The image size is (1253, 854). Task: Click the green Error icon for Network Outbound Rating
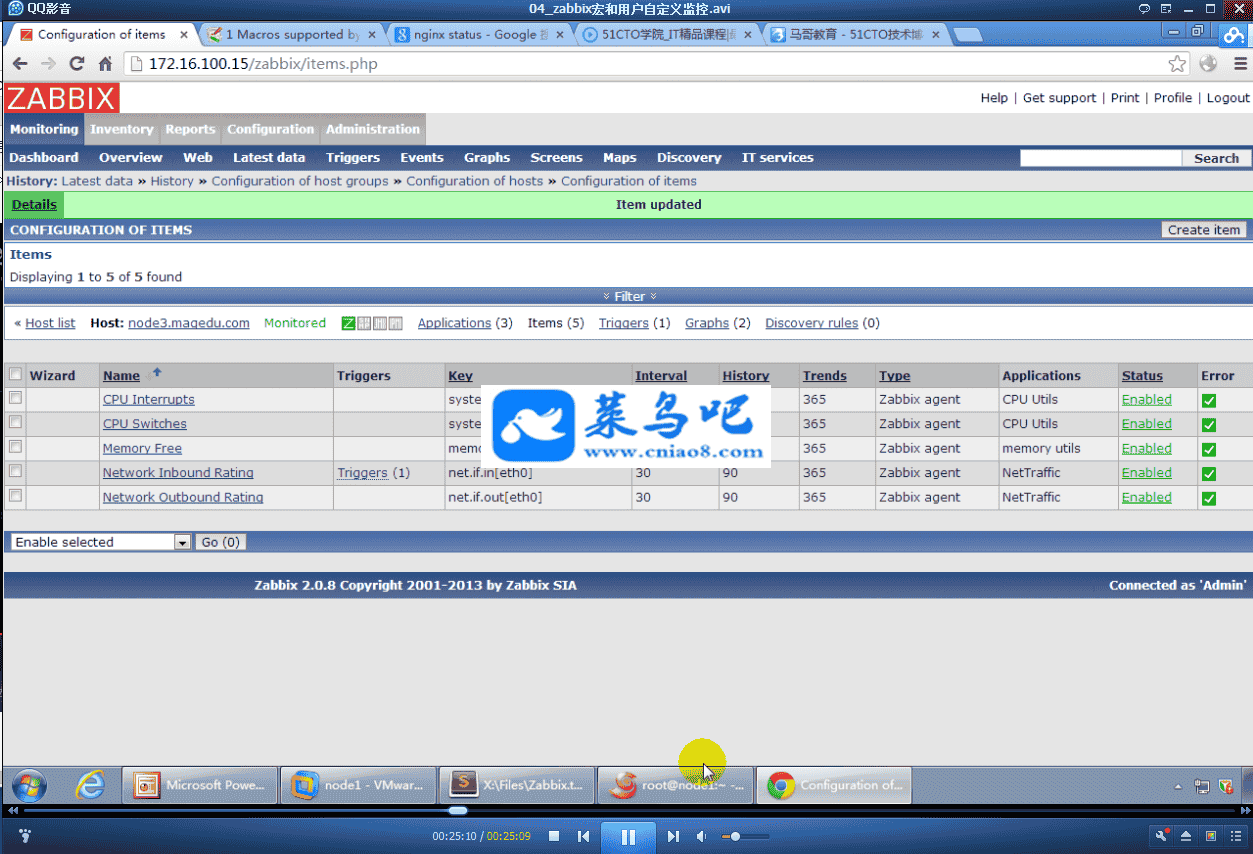point(1209,498)
